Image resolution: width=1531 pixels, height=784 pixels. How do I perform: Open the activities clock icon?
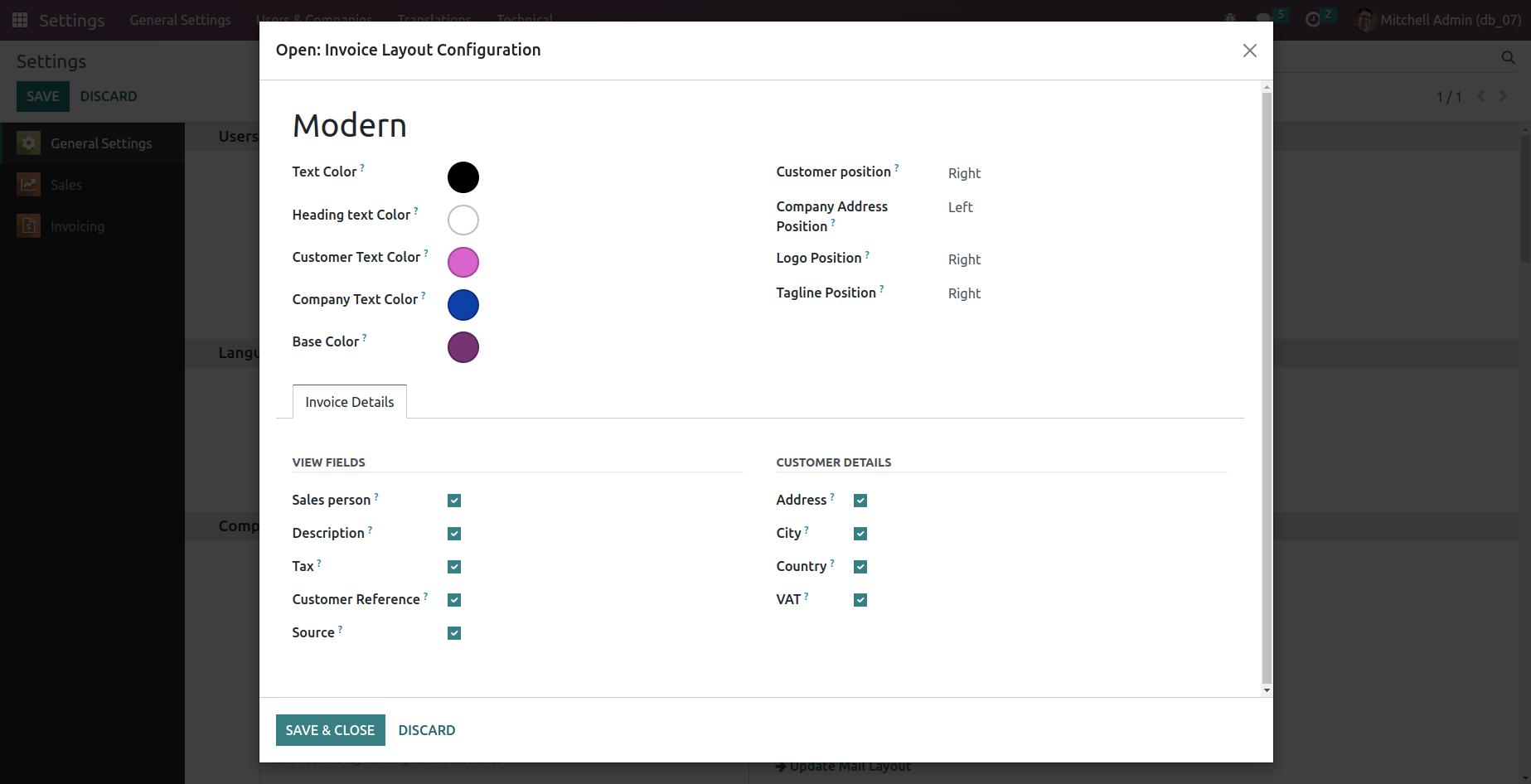[x=1313, y=20]
